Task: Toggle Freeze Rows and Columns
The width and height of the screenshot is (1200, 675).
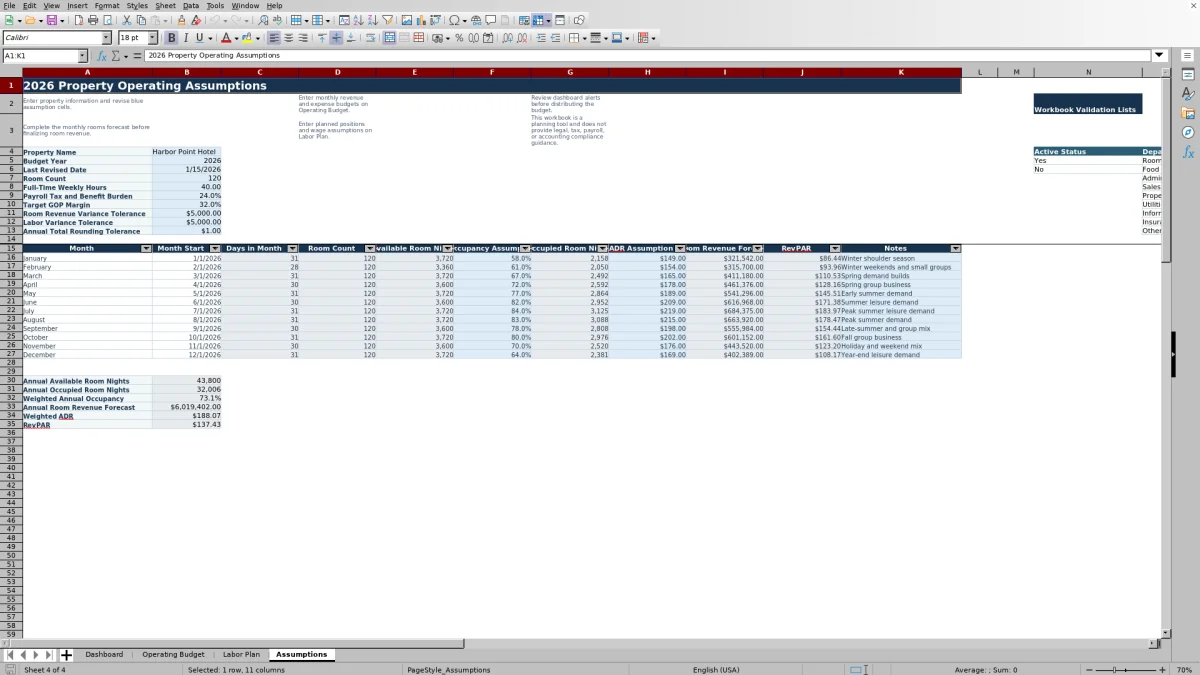Action: tap(537, 20)
